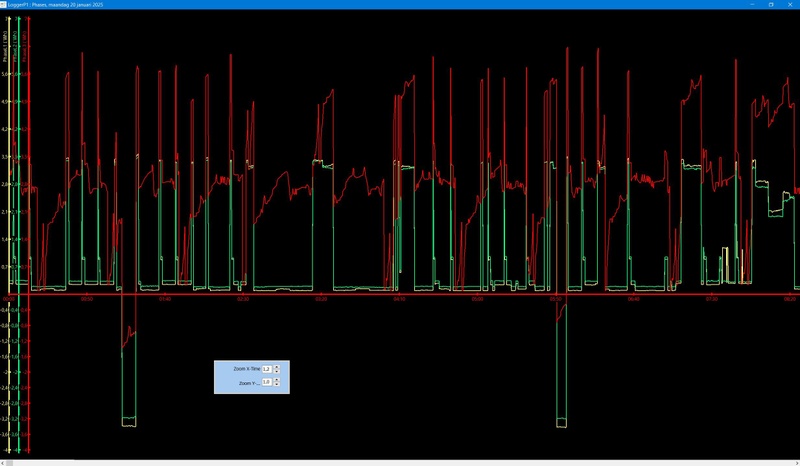Click the 05:50 time axis label

pyautogui.click(x=555, y=299)
